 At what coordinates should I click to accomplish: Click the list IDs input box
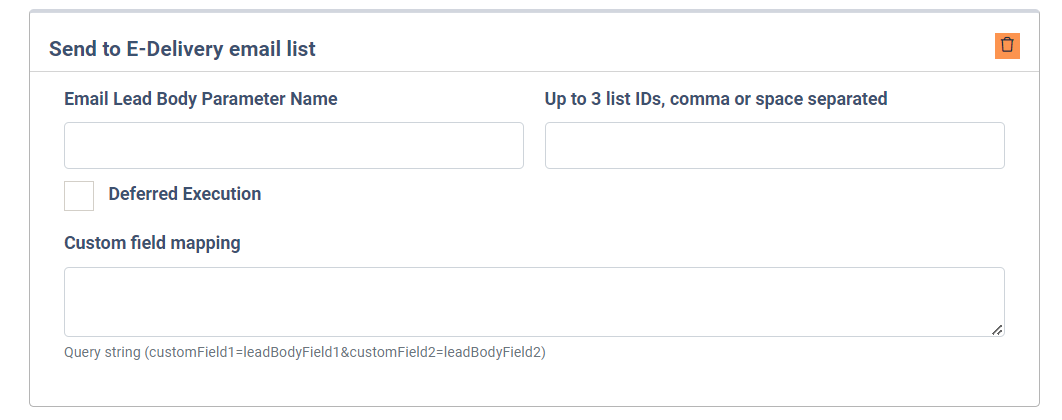[x=774, y=146]
